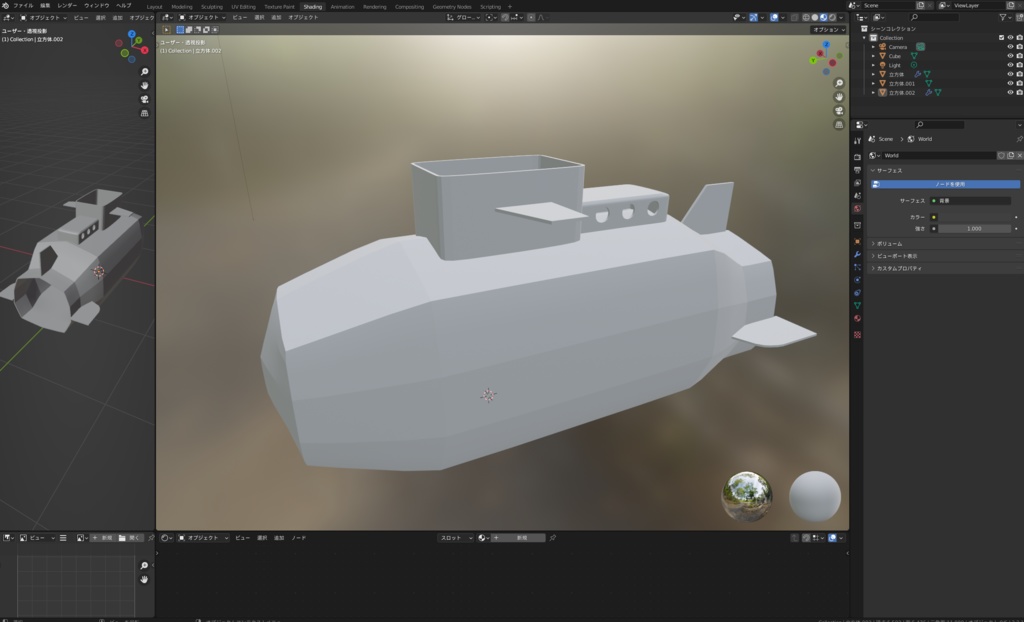1024x622 pixels.
Task: Switch to the UV Editing workspace tab
Action: click(244, 7)
